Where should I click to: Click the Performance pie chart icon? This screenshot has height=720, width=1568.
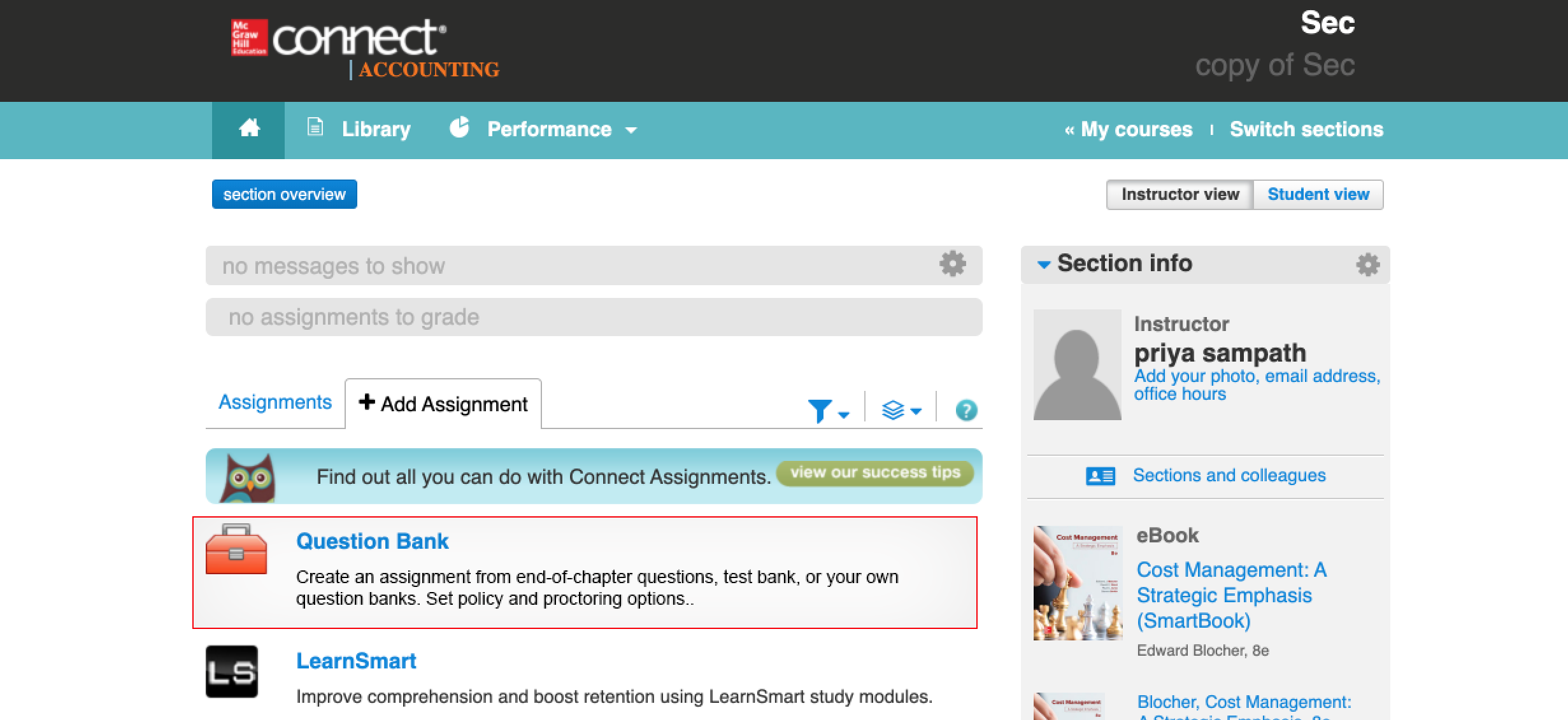(459, 127)
